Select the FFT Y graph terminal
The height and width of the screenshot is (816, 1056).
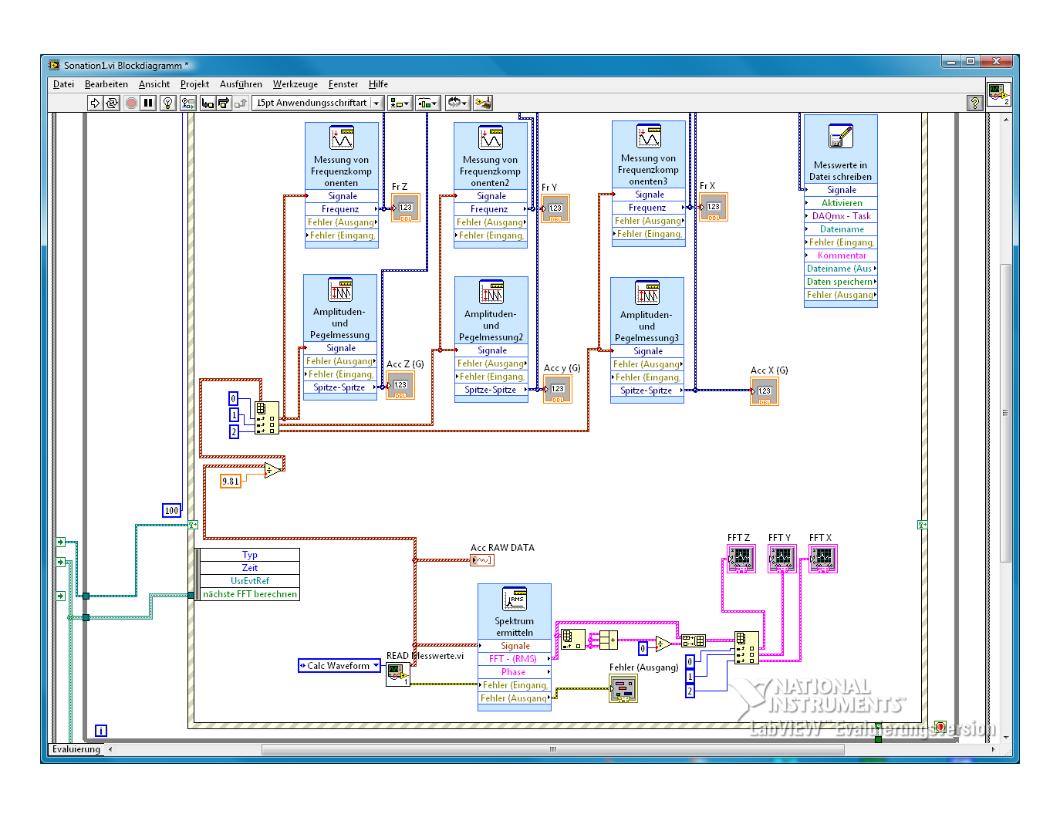point(782,558)
